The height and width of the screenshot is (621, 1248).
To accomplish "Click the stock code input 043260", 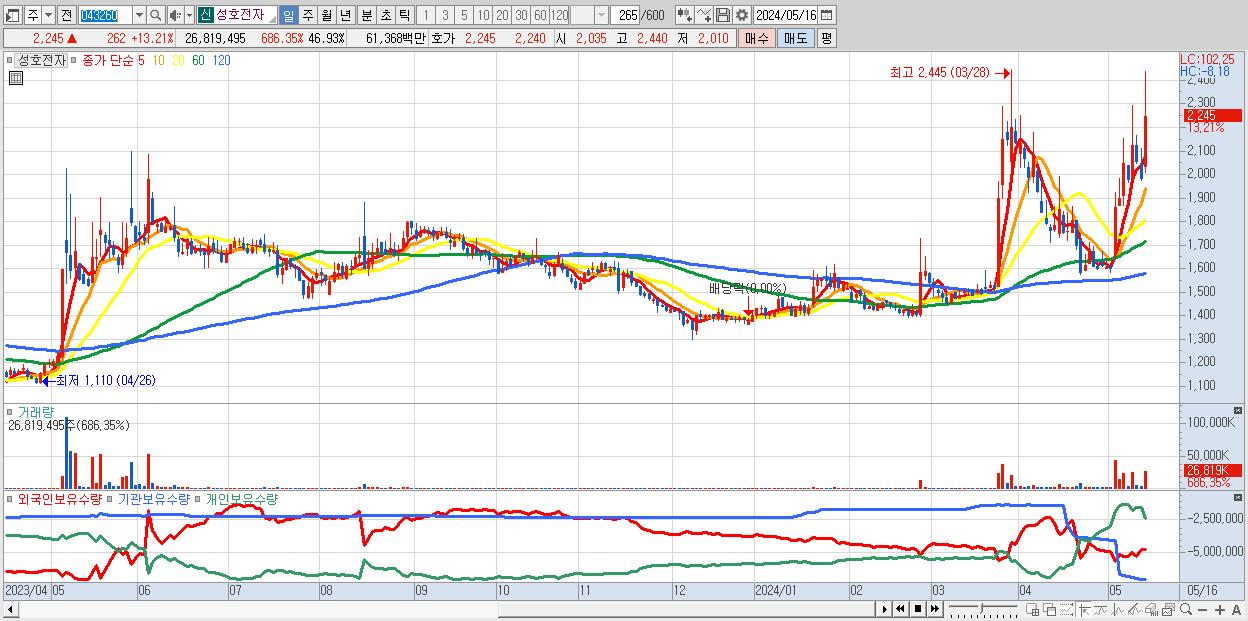I will click(x=104, y=16).
